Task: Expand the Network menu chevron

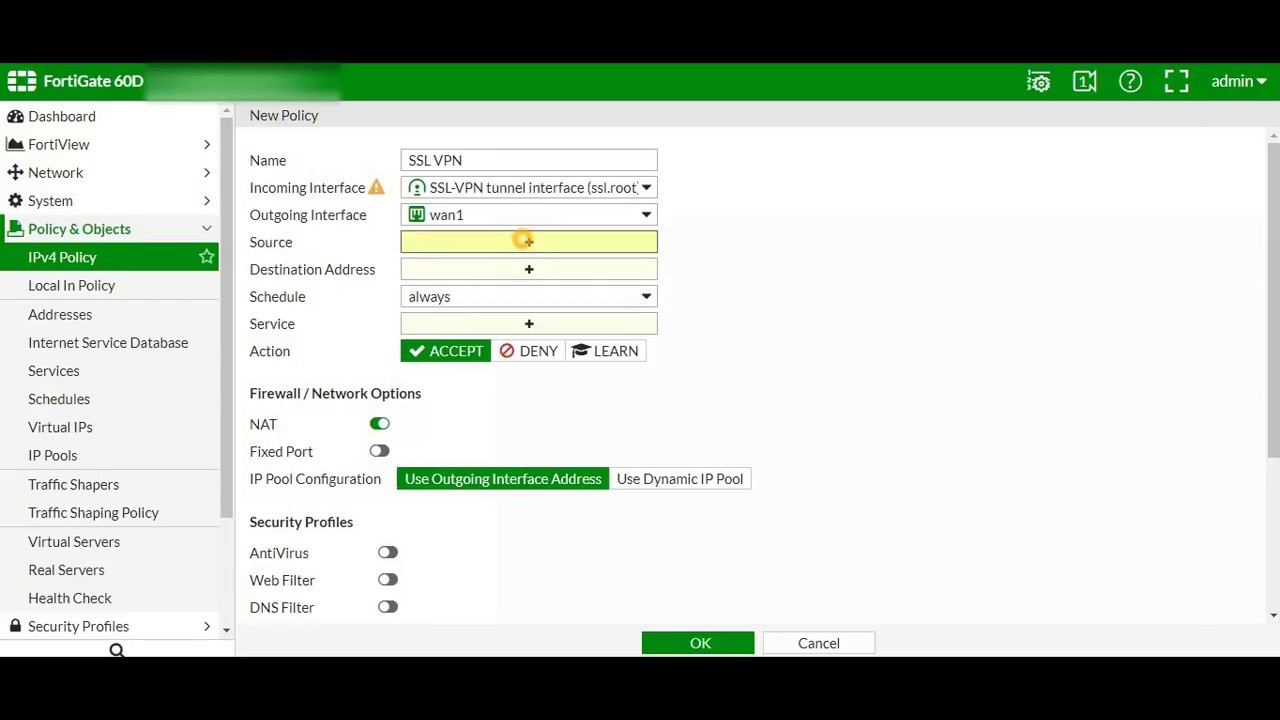Action: point(207,173)
